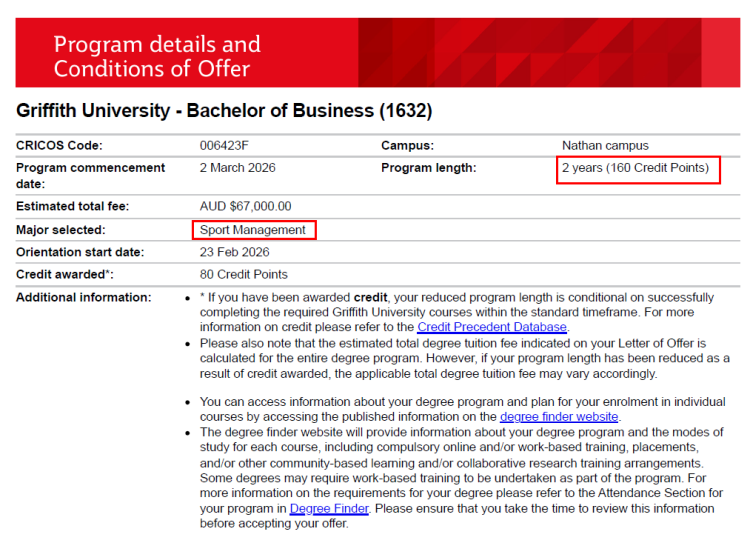Image resolution: width=750 pixels, height=543 pixels.
Task: Click the Orientation start date label
Action: (80, 252)
